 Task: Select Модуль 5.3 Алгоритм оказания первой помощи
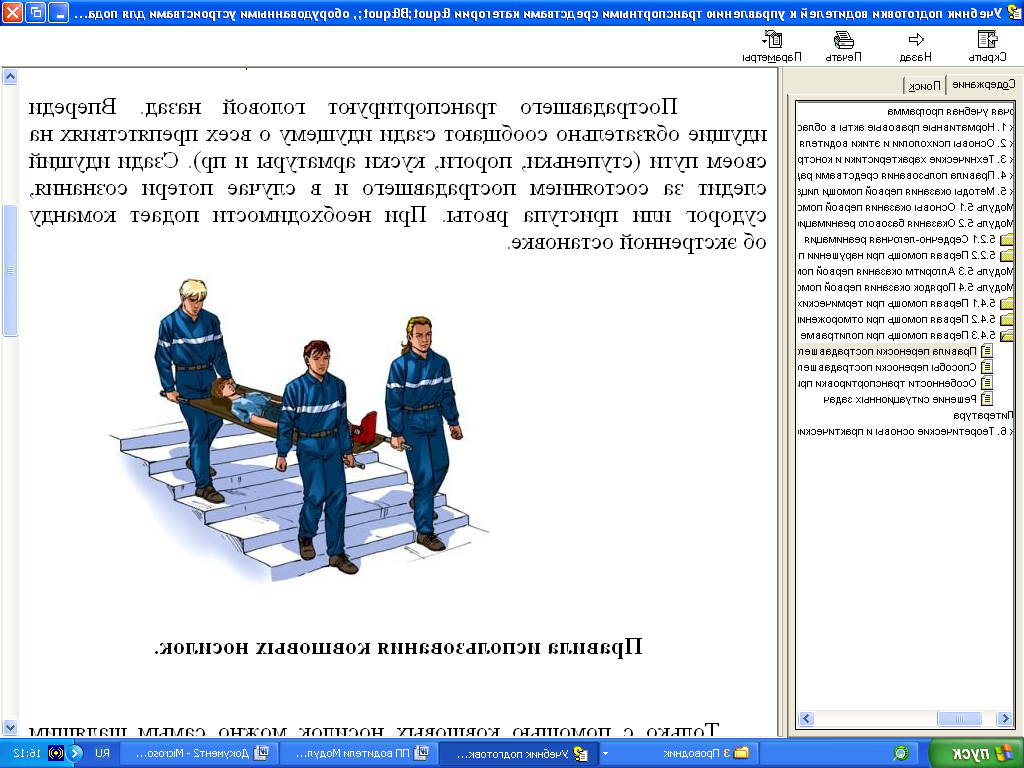point(905,272)
